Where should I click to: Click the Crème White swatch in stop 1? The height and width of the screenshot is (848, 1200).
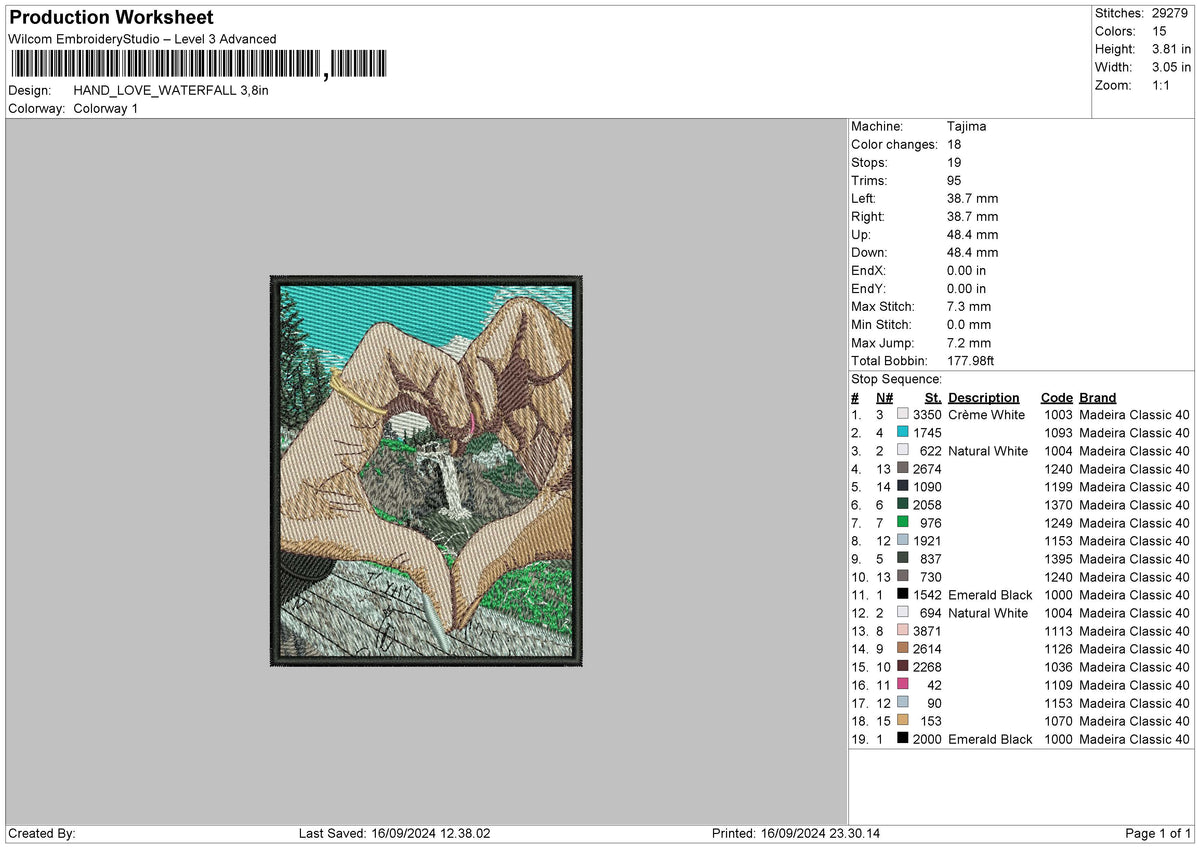point(903,415)
